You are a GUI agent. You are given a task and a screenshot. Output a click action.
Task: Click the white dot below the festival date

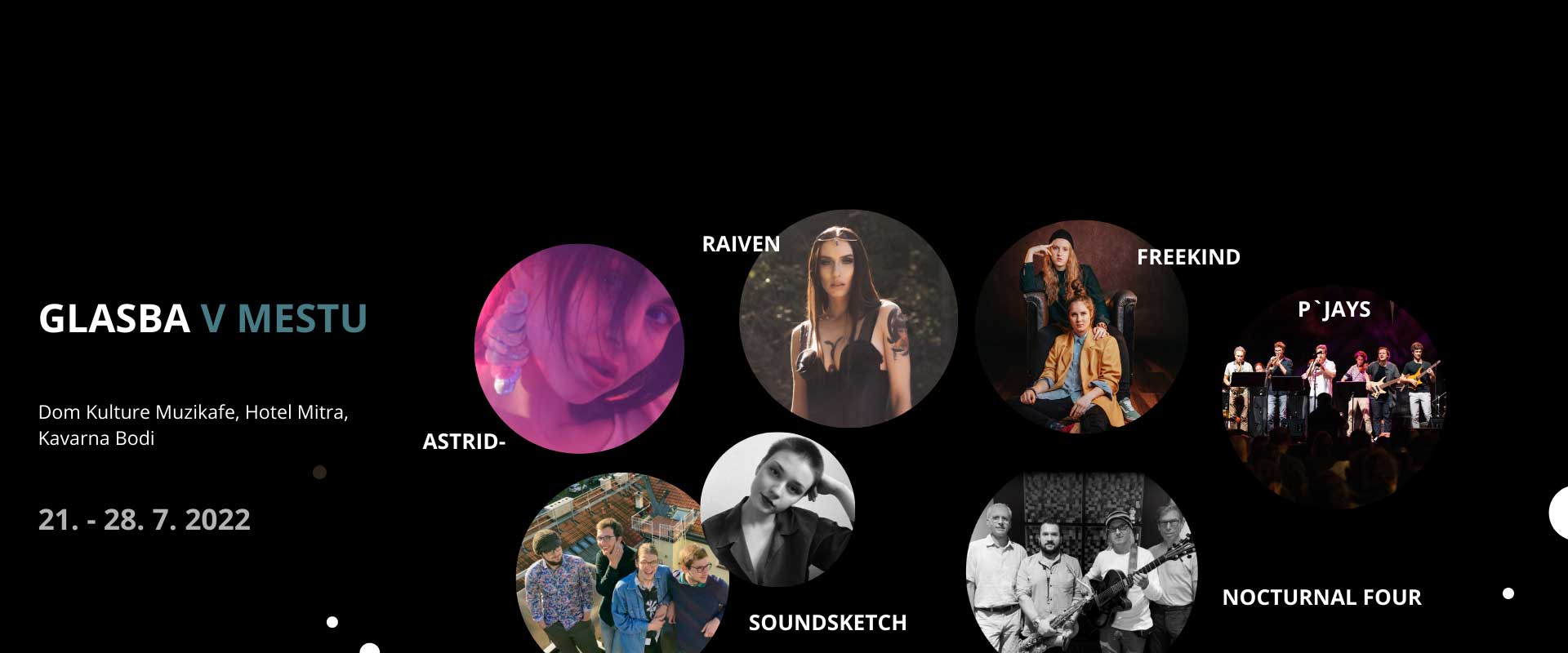click(x=332, y=622)
